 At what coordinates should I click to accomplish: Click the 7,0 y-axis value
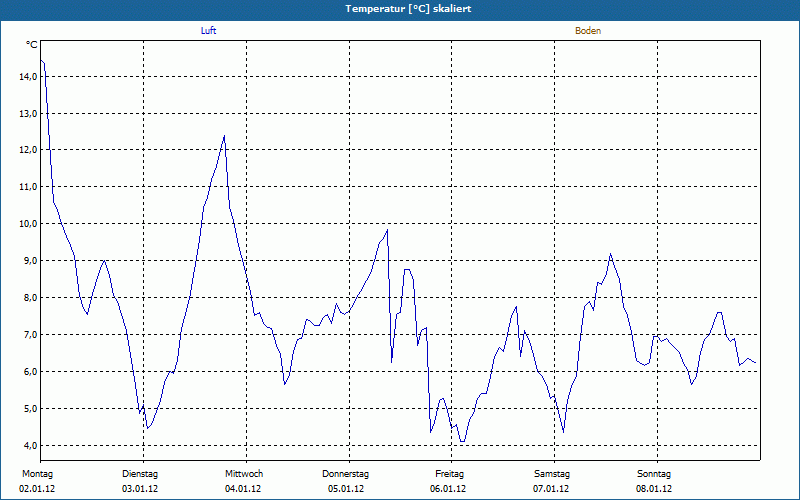(31, 335)
